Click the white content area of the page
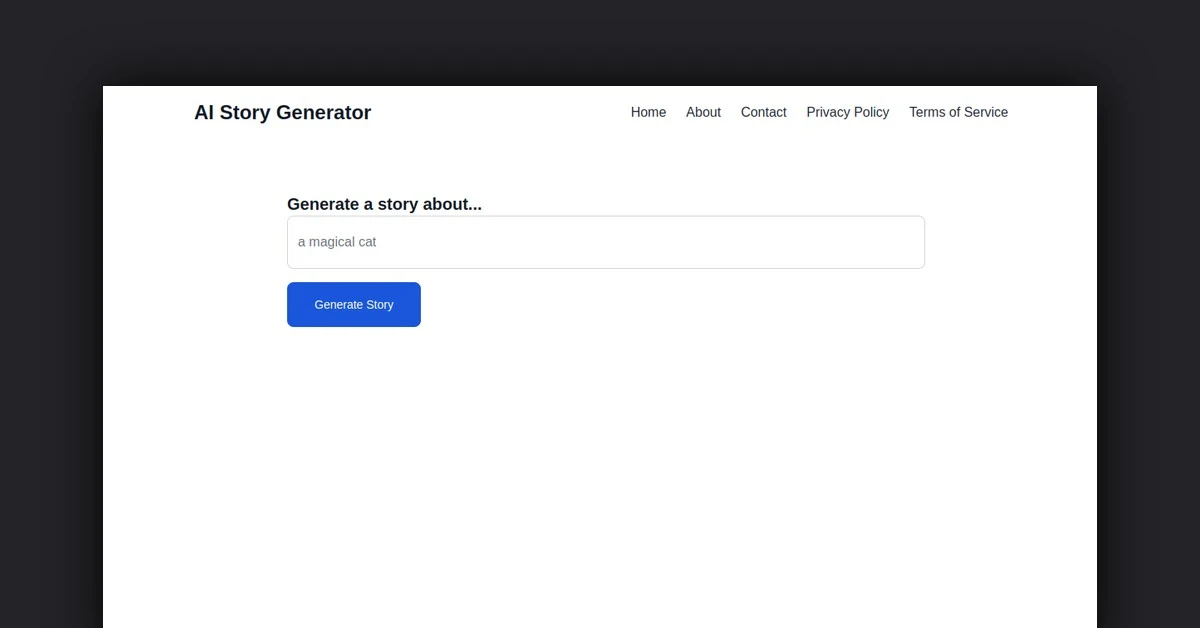Viewport: 1200px width, 628px height. coord(600,450)
